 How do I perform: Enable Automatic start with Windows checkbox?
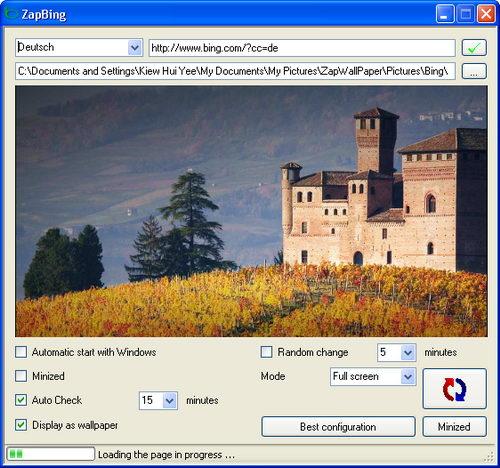click(21, 352)
